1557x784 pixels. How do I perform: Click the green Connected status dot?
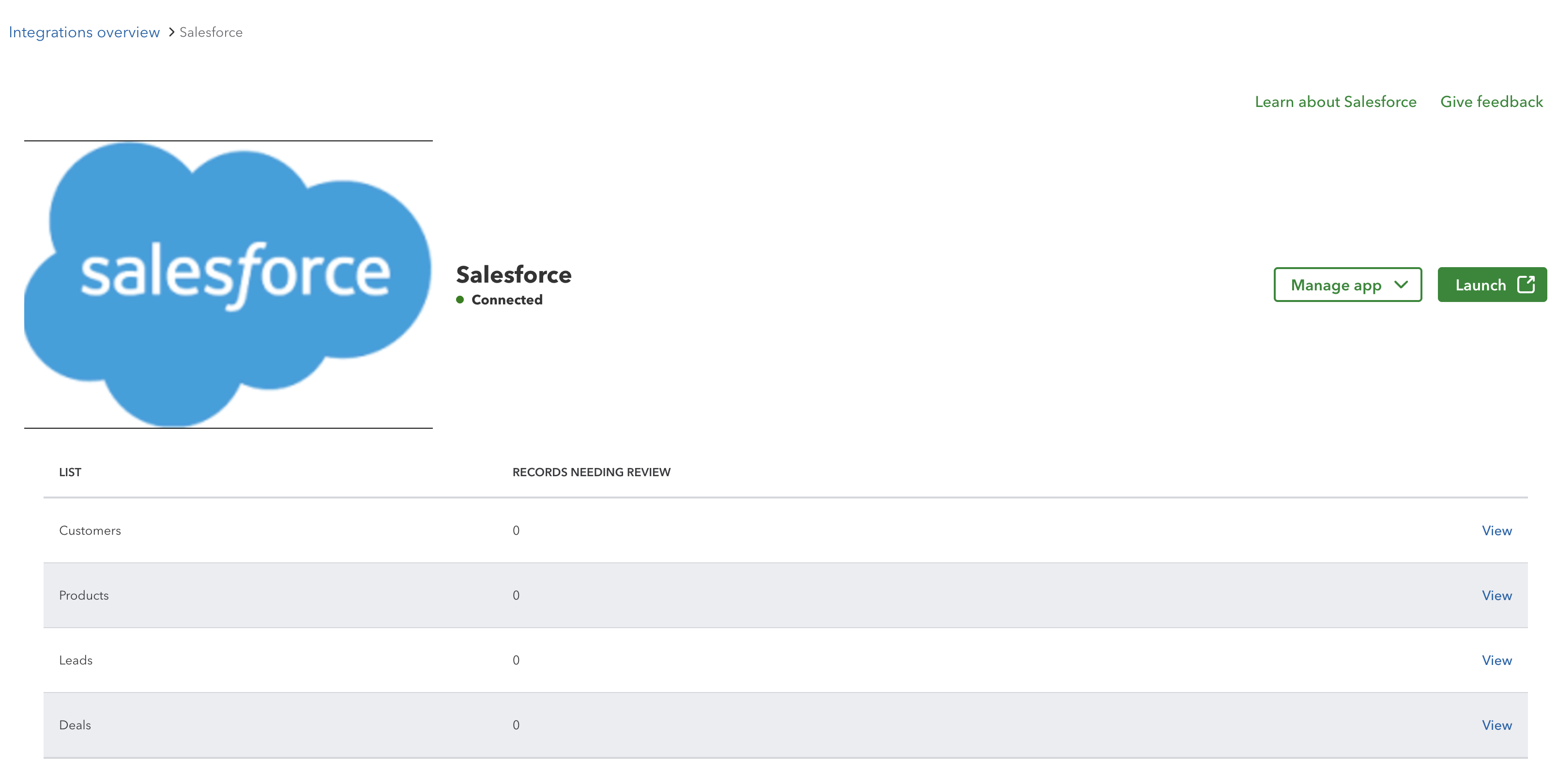point(460,300)
